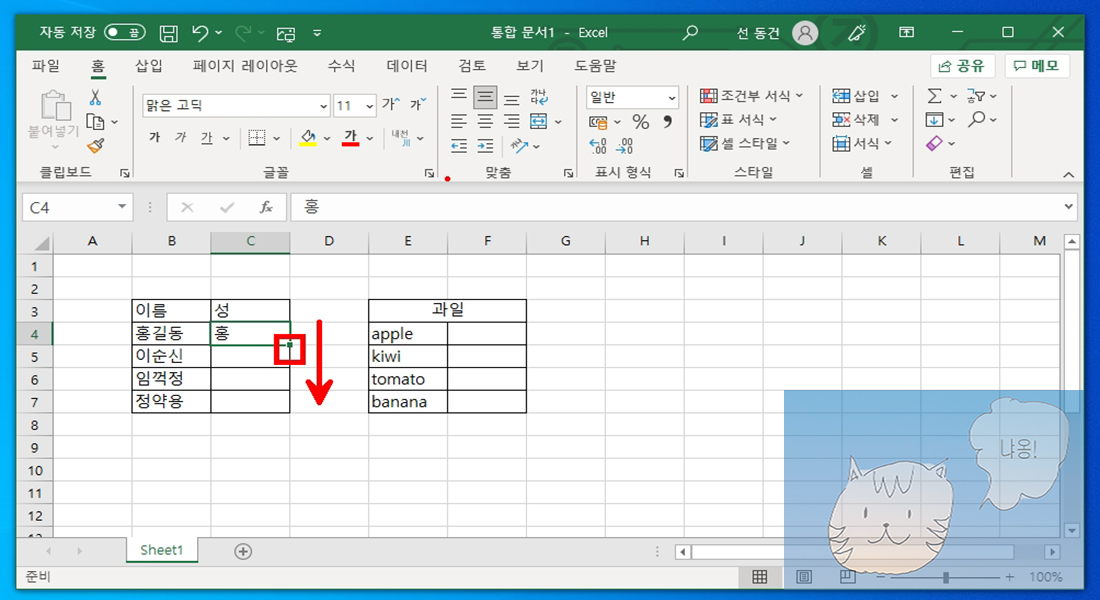The width and height of the screenshot is (1100, 600).
Task: Collapse the ribbon with the chevron
Action: point(1068,175)
